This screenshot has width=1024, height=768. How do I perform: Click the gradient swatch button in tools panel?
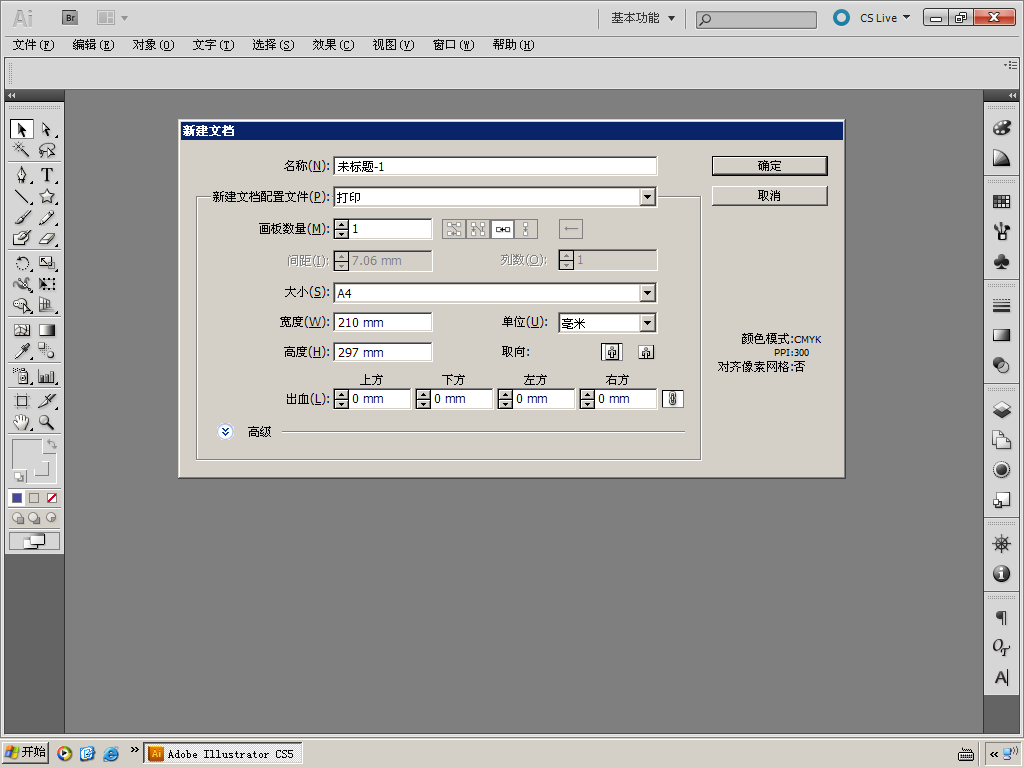click(34, 498)
